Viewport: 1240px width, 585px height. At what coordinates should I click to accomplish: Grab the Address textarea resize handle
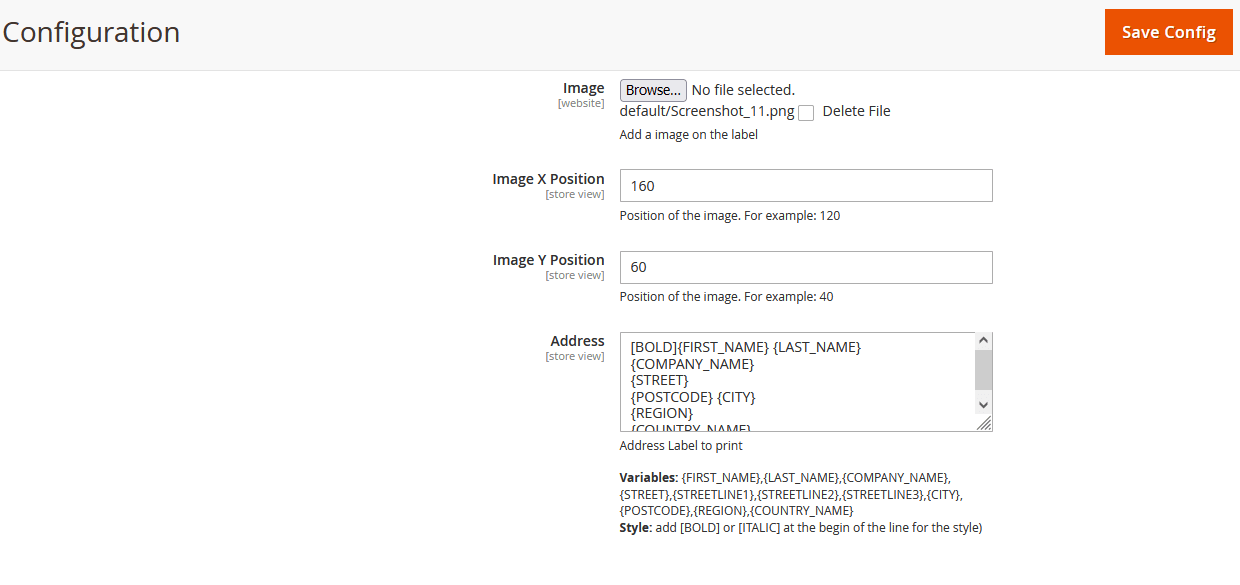tap(984, 424)
